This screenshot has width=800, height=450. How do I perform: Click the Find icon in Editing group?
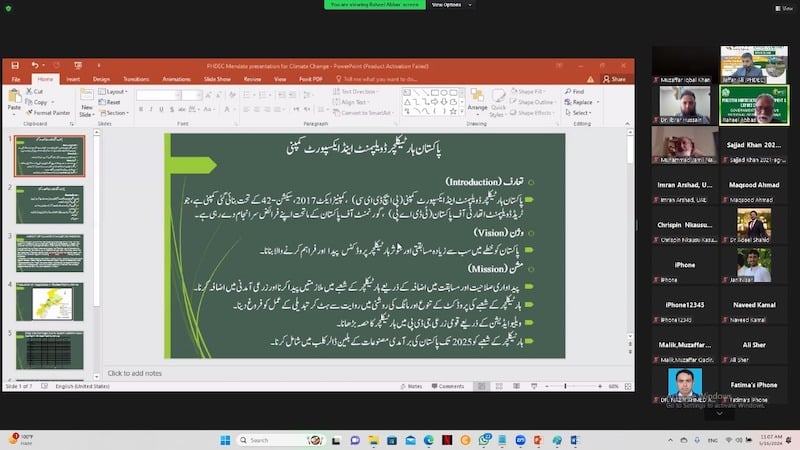(x=577, y=91)
